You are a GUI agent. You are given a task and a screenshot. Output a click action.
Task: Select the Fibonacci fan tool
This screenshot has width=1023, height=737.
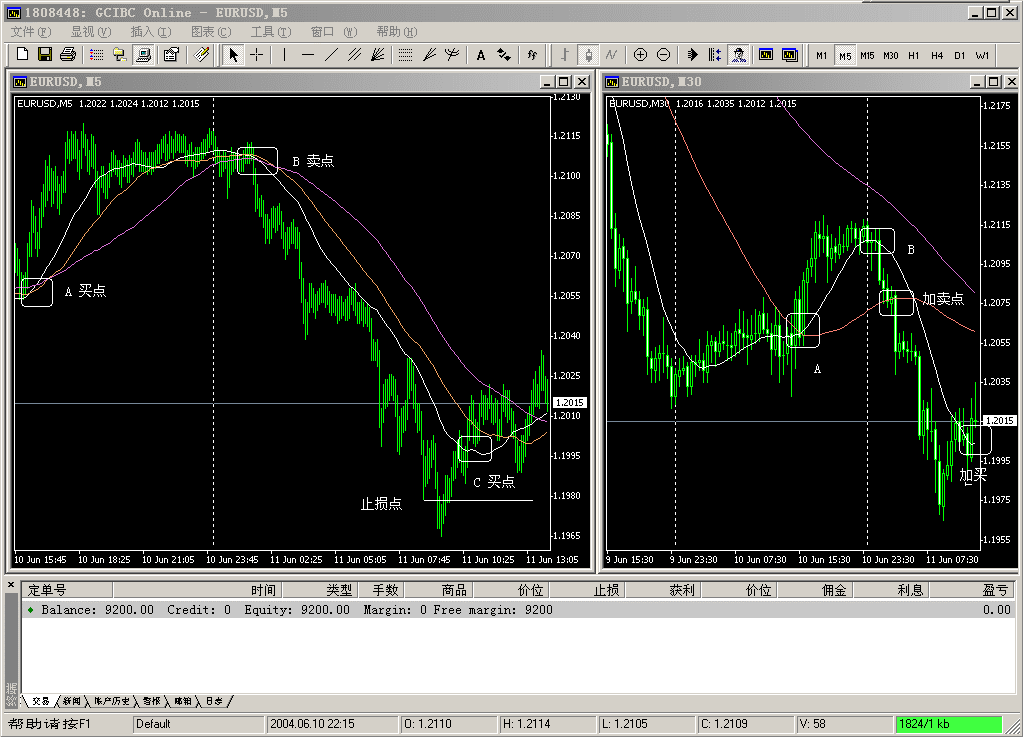pyautogui.click(x=429, y=55)
